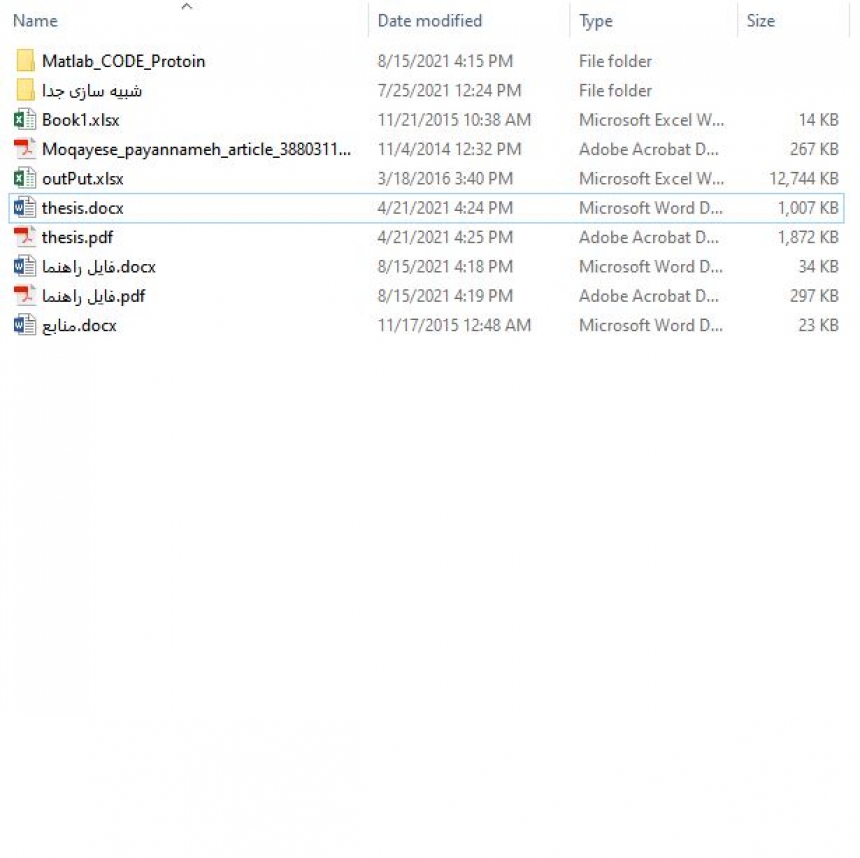Click the date 4/21/2021 4:24 PM
The image size is (860, 858).
click(445, 208)
